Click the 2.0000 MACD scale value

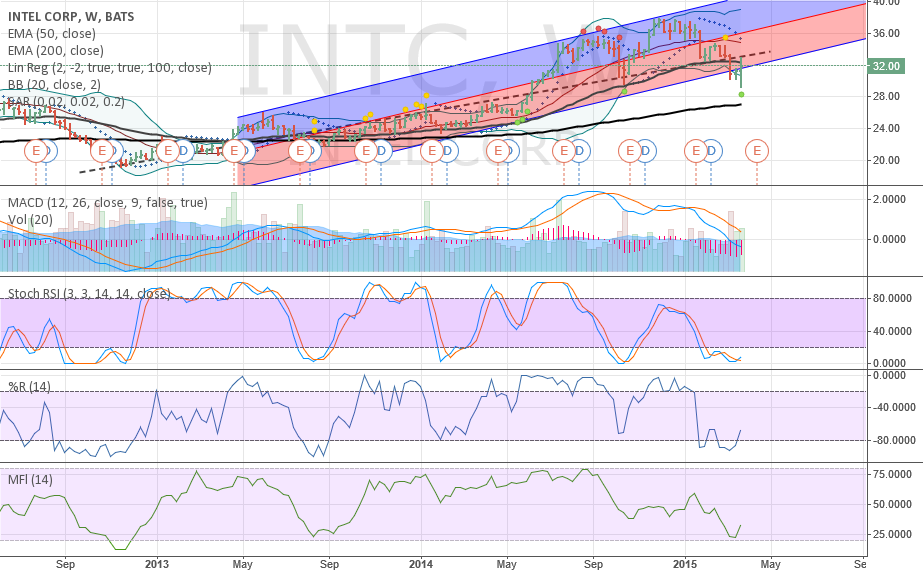click(x=889, y=200)
